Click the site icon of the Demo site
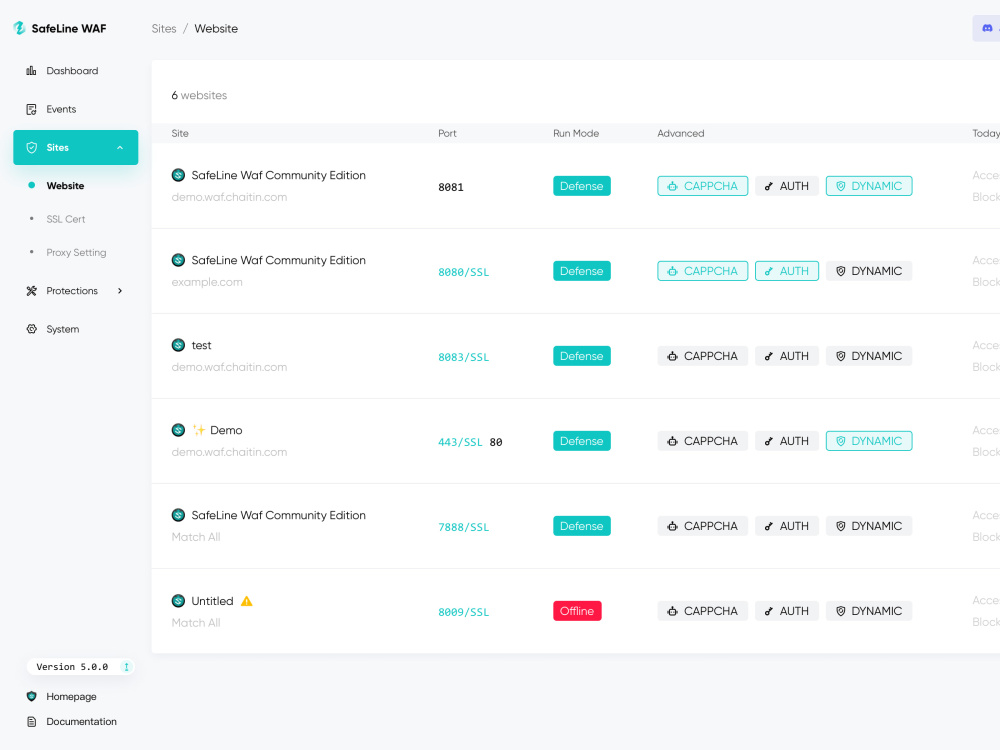Viewport: 1000px width, 750px height. (179, 430)
